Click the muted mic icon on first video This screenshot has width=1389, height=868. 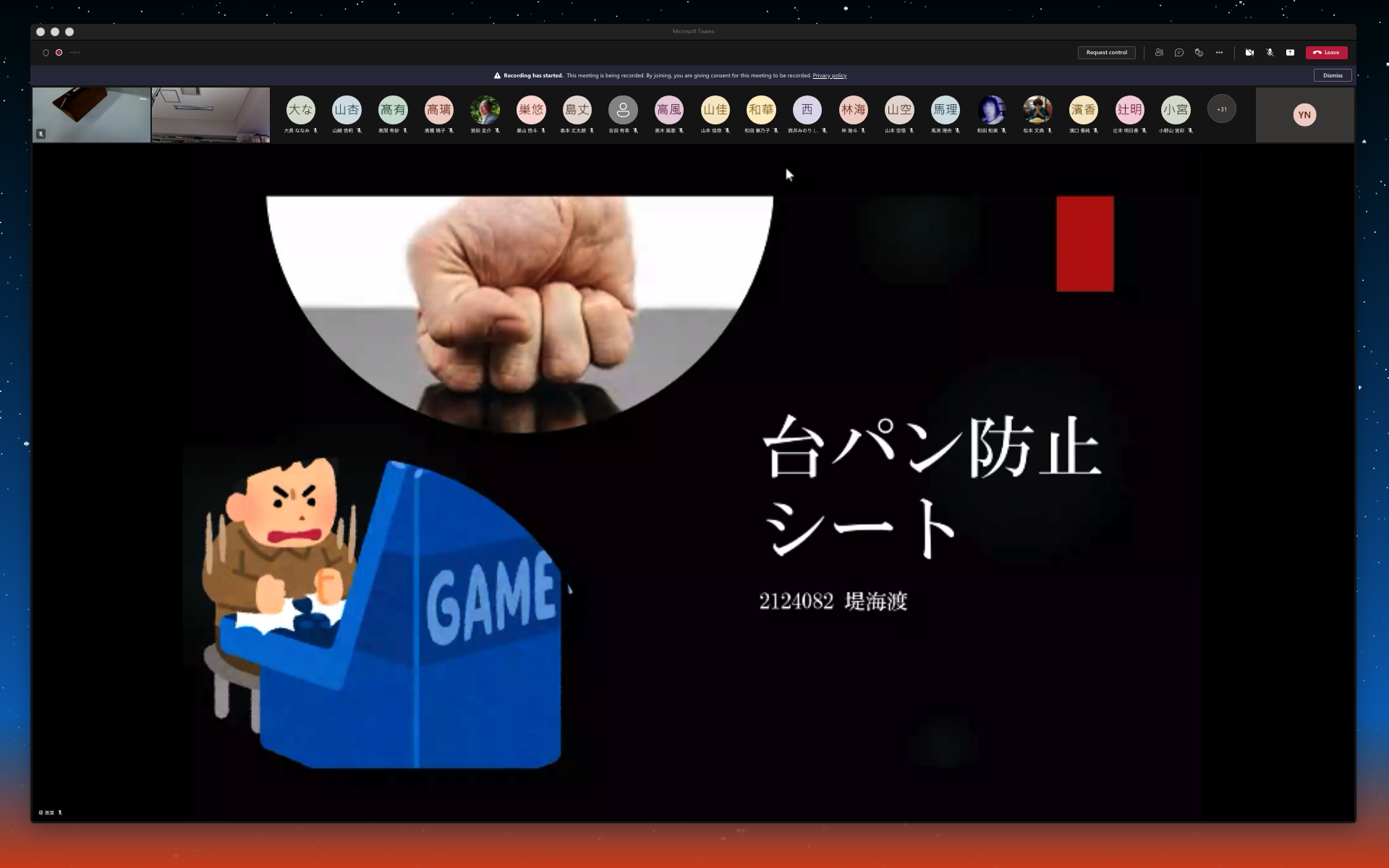[x=41, y=134]
